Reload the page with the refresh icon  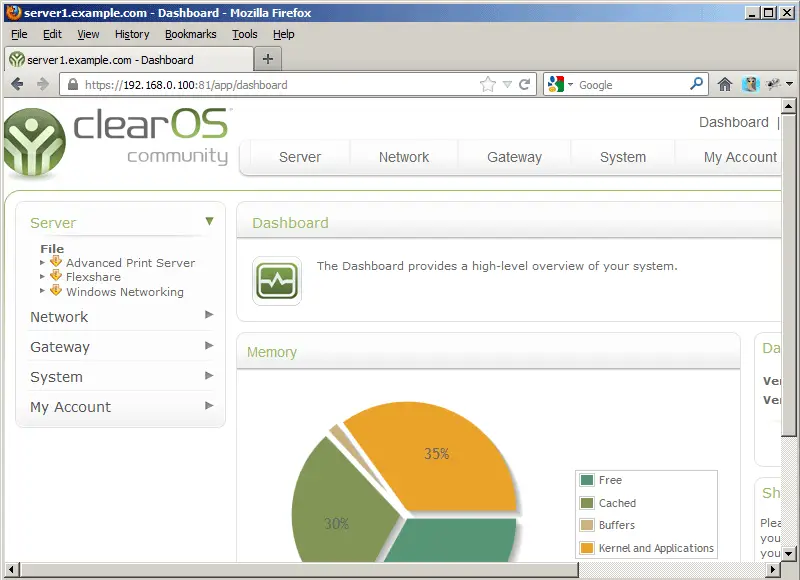point(524,85)
